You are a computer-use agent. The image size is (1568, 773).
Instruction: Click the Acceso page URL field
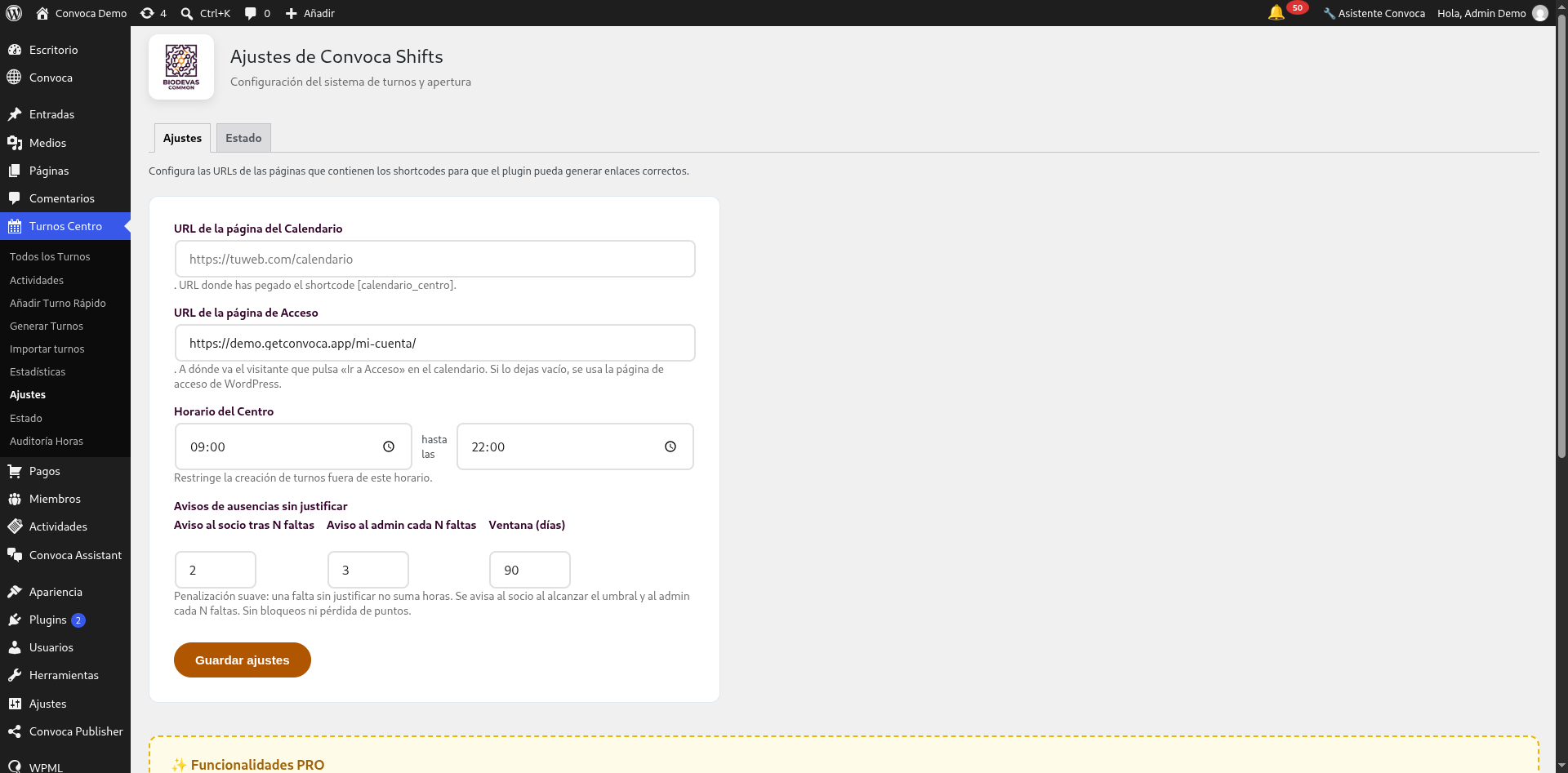(435, 343)
